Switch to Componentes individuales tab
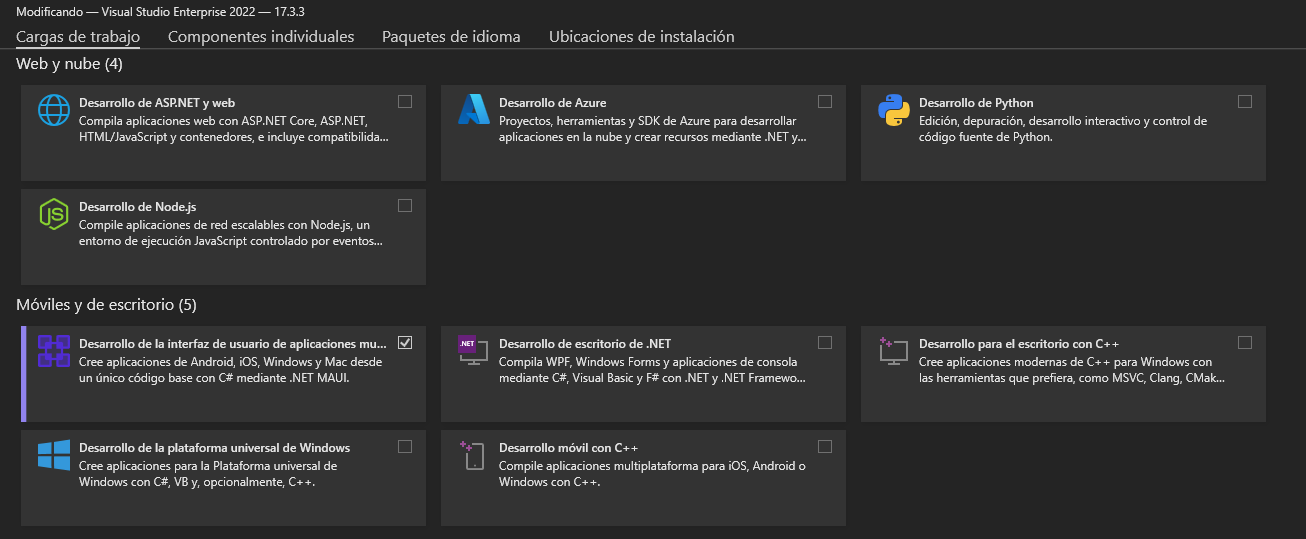This screenshot has width=1306, height=539. click(x=261, y=37)
